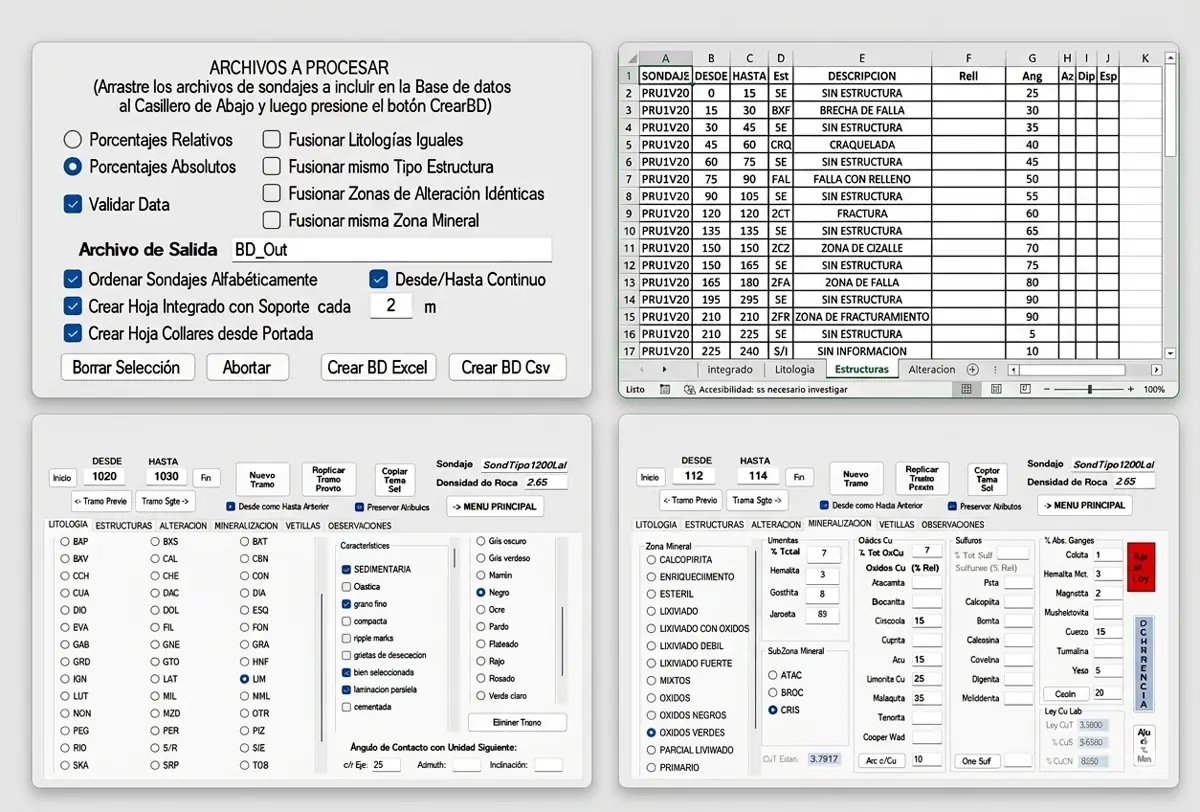Click vertical scroll down arrow in Excel
Viewport: 1200px width, 812px height.
click(x=1170, y=352)
